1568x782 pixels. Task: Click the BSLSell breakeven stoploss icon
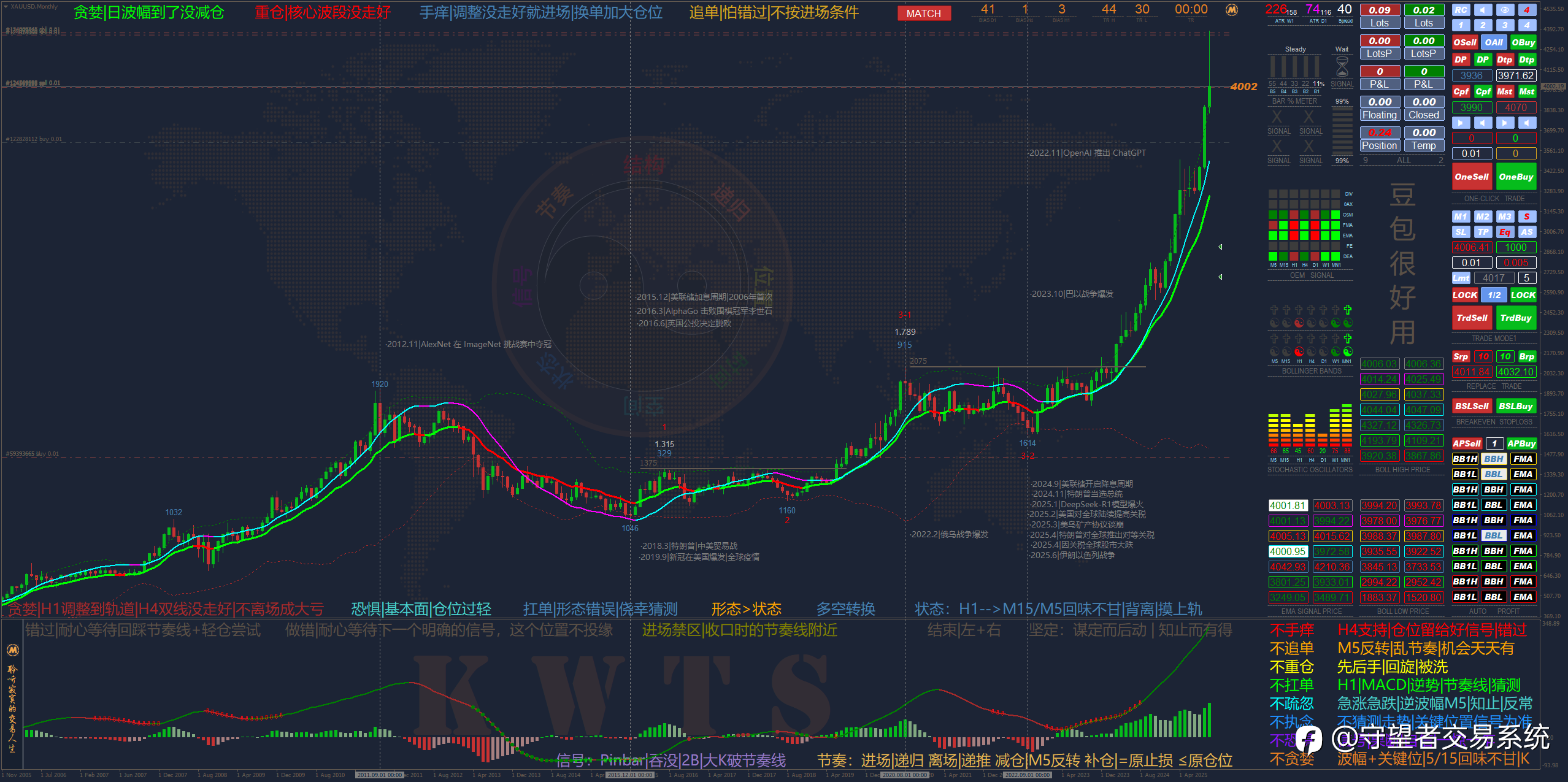pyautogui.click(x=1471, y=406)
